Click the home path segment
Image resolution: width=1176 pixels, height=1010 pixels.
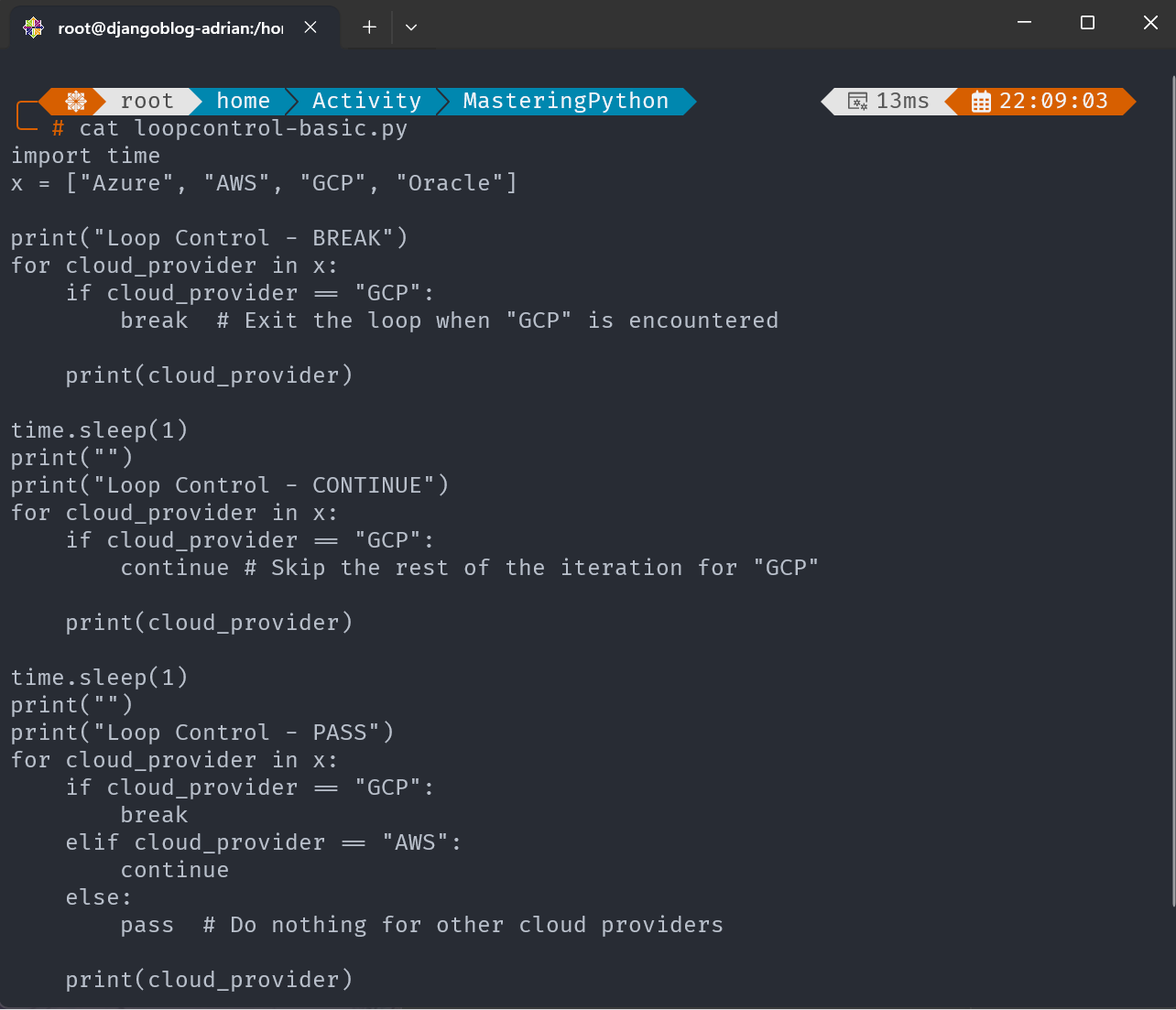244,101
